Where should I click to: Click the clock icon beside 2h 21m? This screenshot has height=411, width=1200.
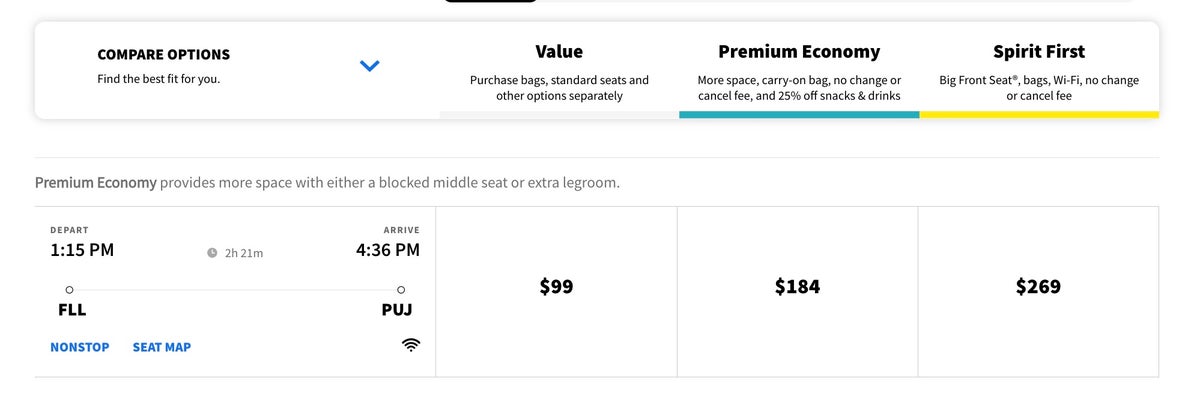pos(212,253)
